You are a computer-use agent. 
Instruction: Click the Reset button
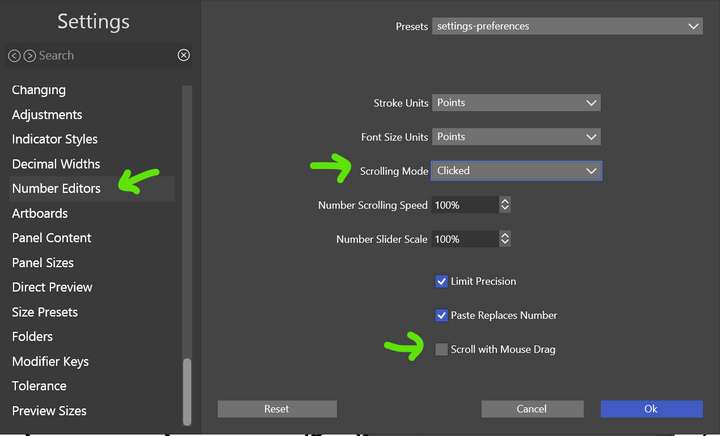click(277, 409)
